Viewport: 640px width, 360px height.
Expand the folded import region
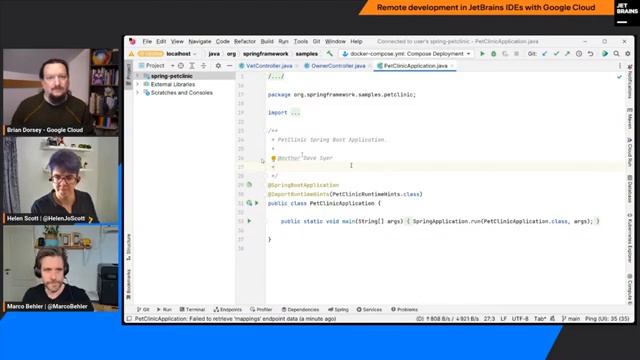[296, 113]
